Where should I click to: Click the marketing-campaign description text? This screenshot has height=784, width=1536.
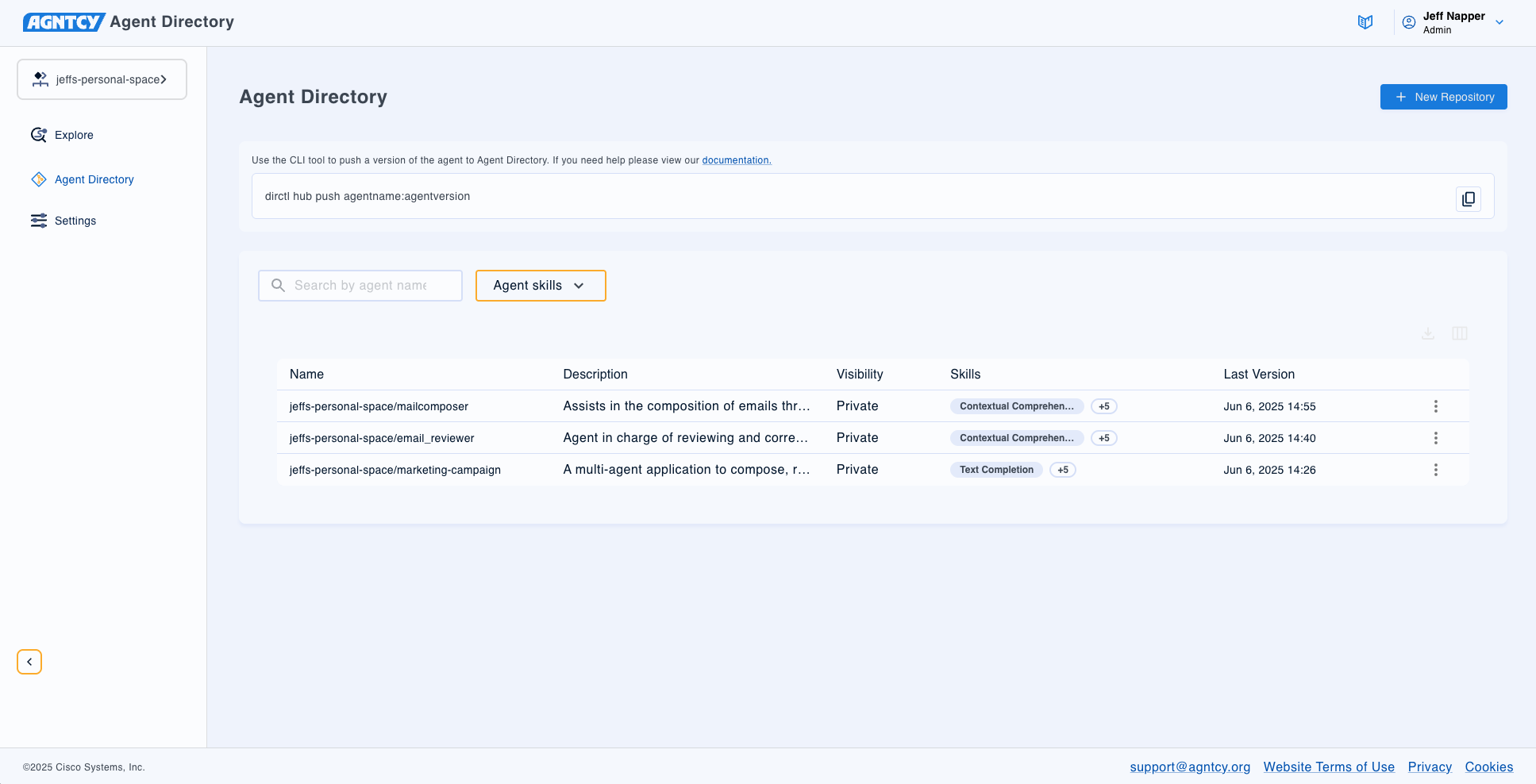[687, 470]
